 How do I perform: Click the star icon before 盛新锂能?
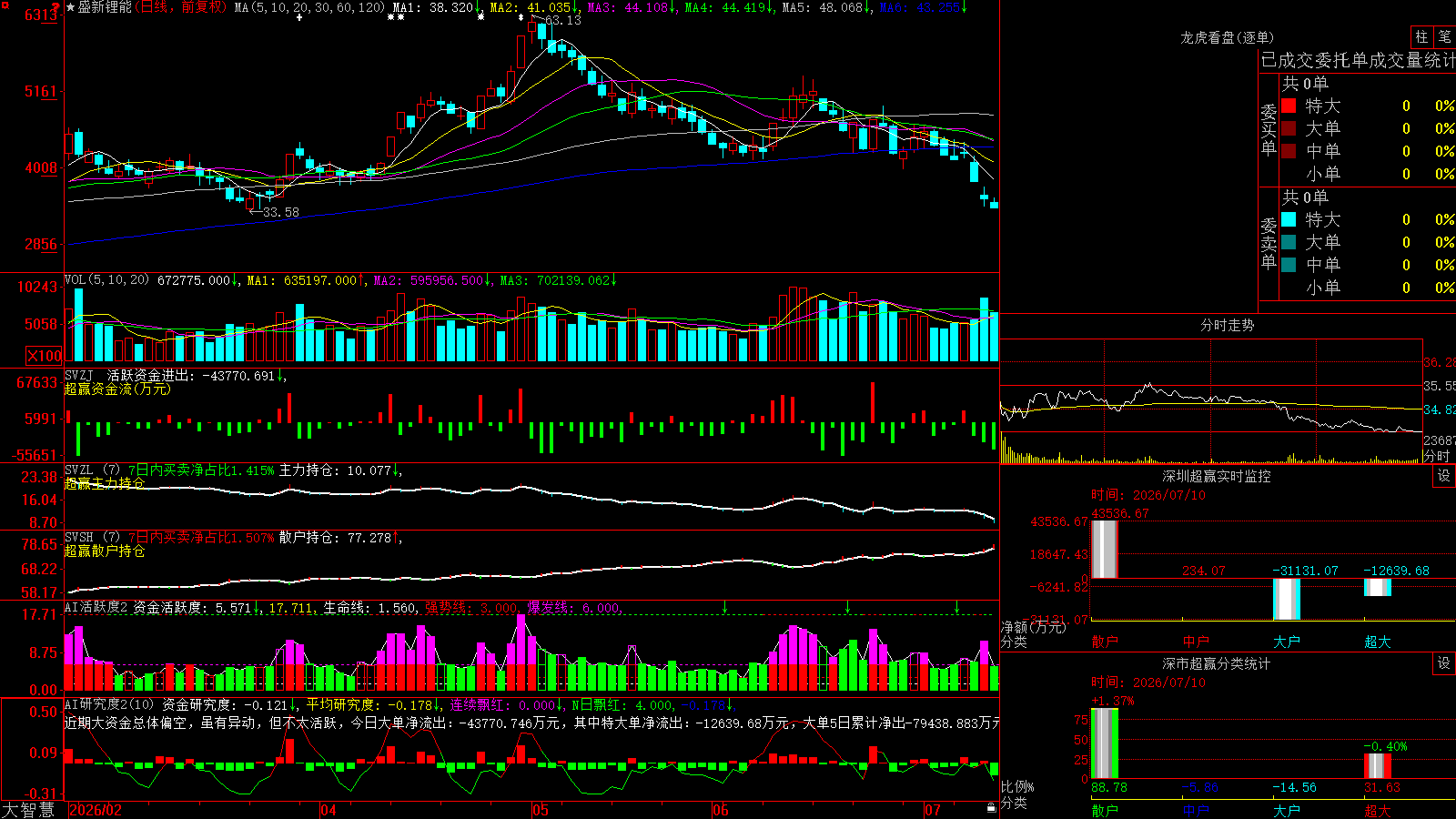71,7
